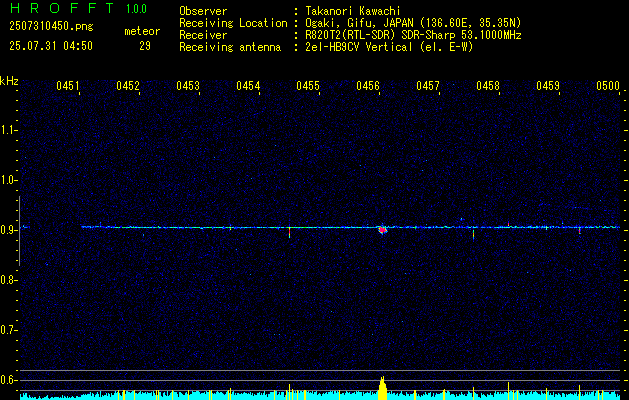This screenshot has width=629, height=400.
Task: Select the version number 1.0.0
Action: 136,8
